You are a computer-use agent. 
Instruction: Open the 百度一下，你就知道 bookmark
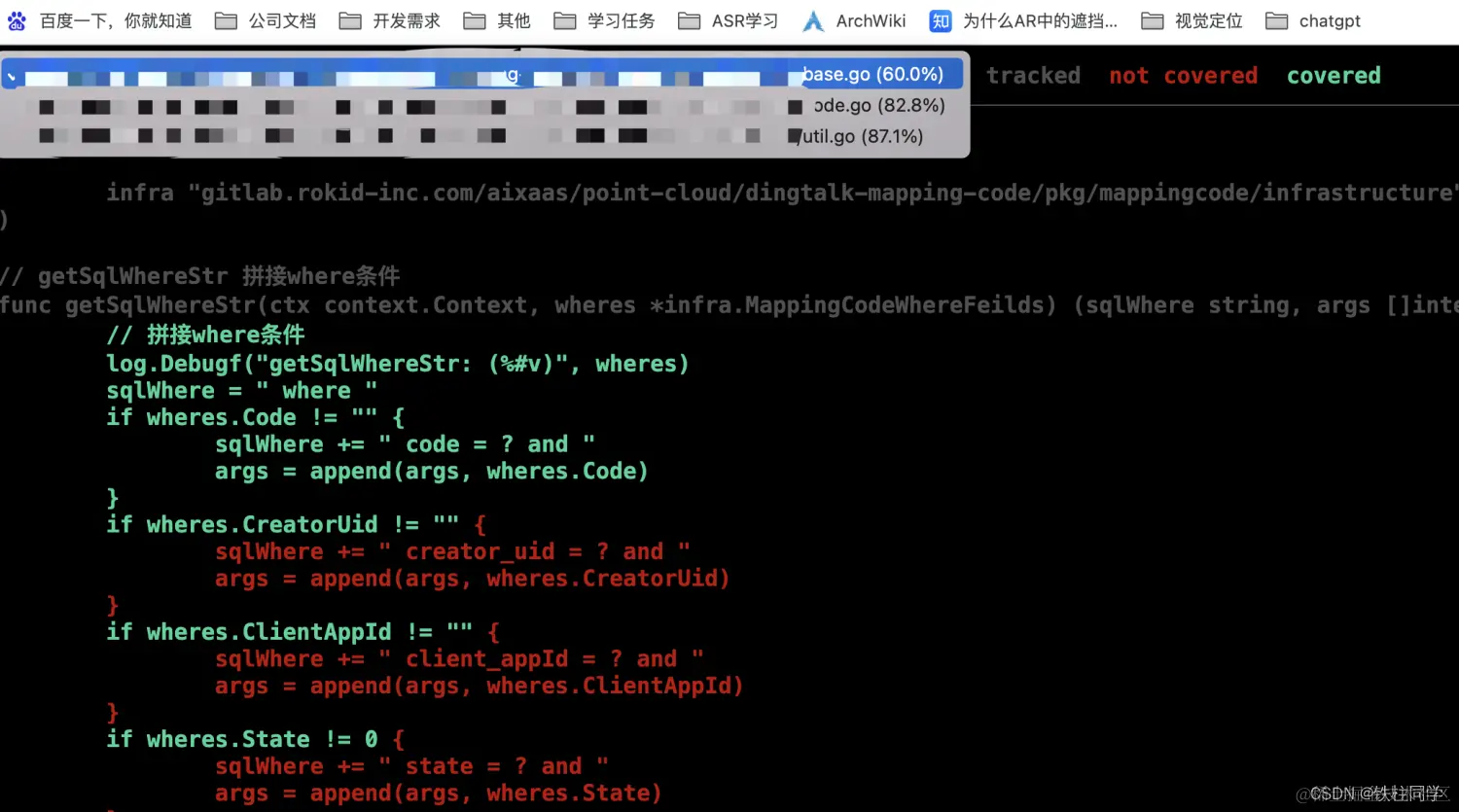[99, 20]
